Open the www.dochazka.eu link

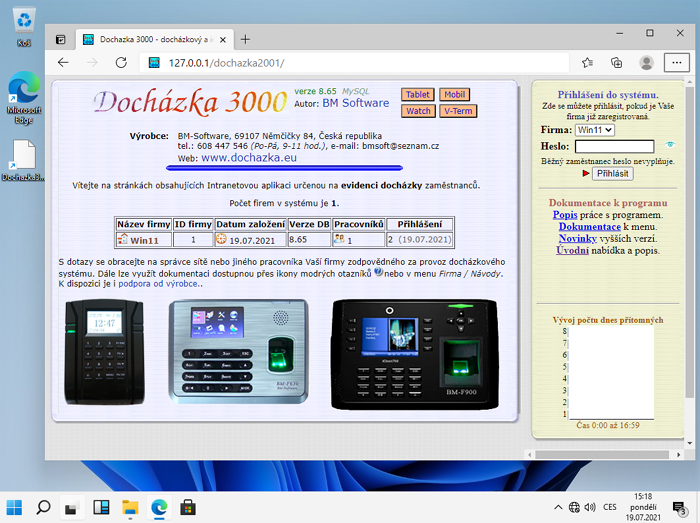click(249, 158)
